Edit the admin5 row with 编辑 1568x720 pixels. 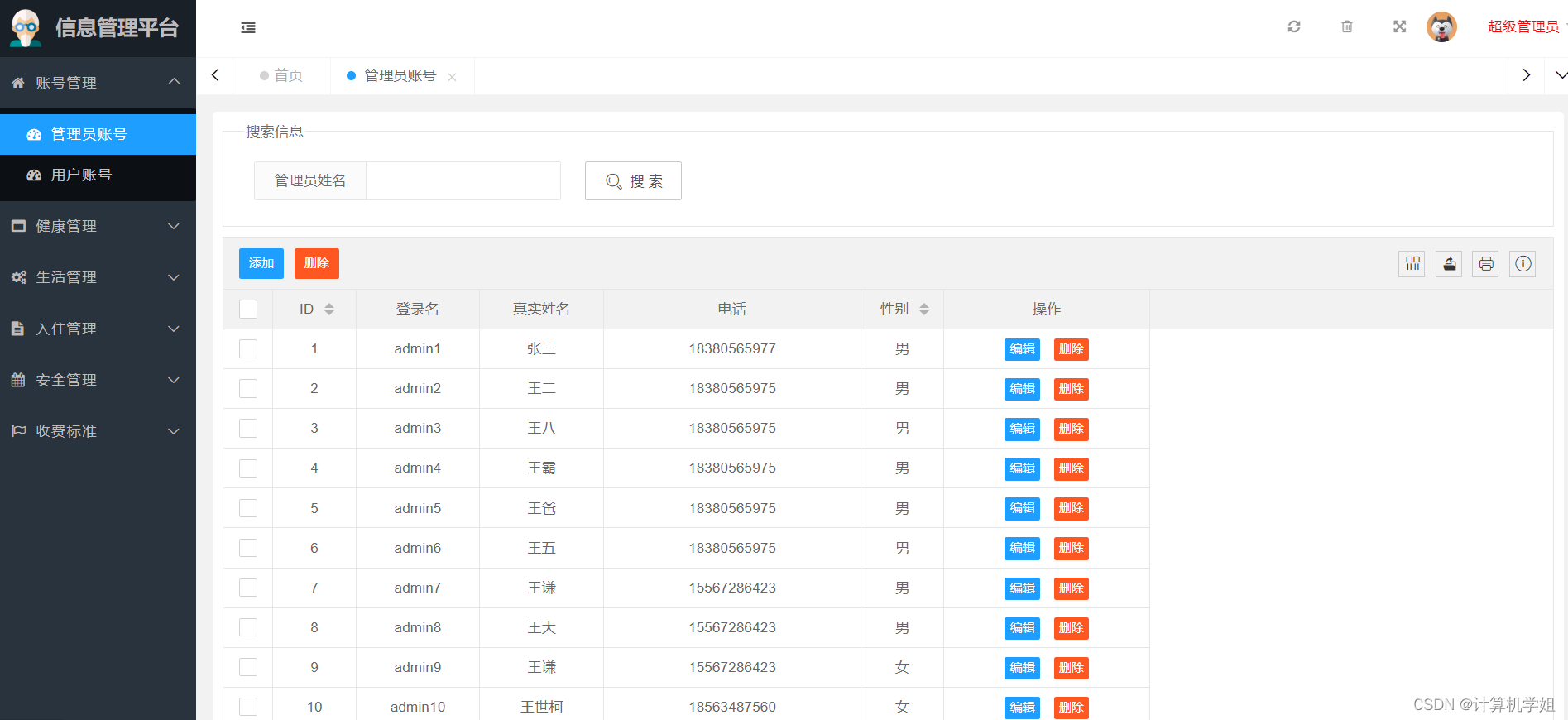point(1022,508)
